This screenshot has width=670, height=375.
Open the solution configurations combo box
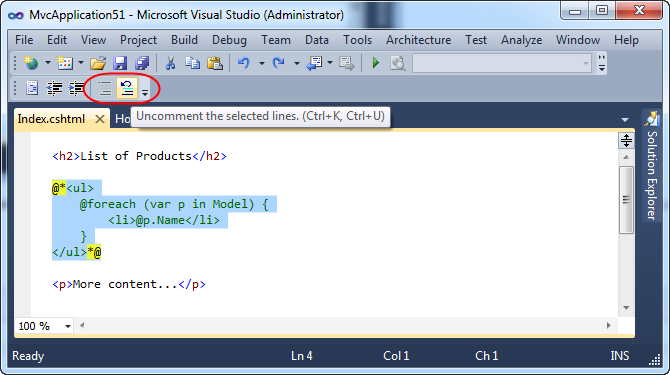pos(502,63)
